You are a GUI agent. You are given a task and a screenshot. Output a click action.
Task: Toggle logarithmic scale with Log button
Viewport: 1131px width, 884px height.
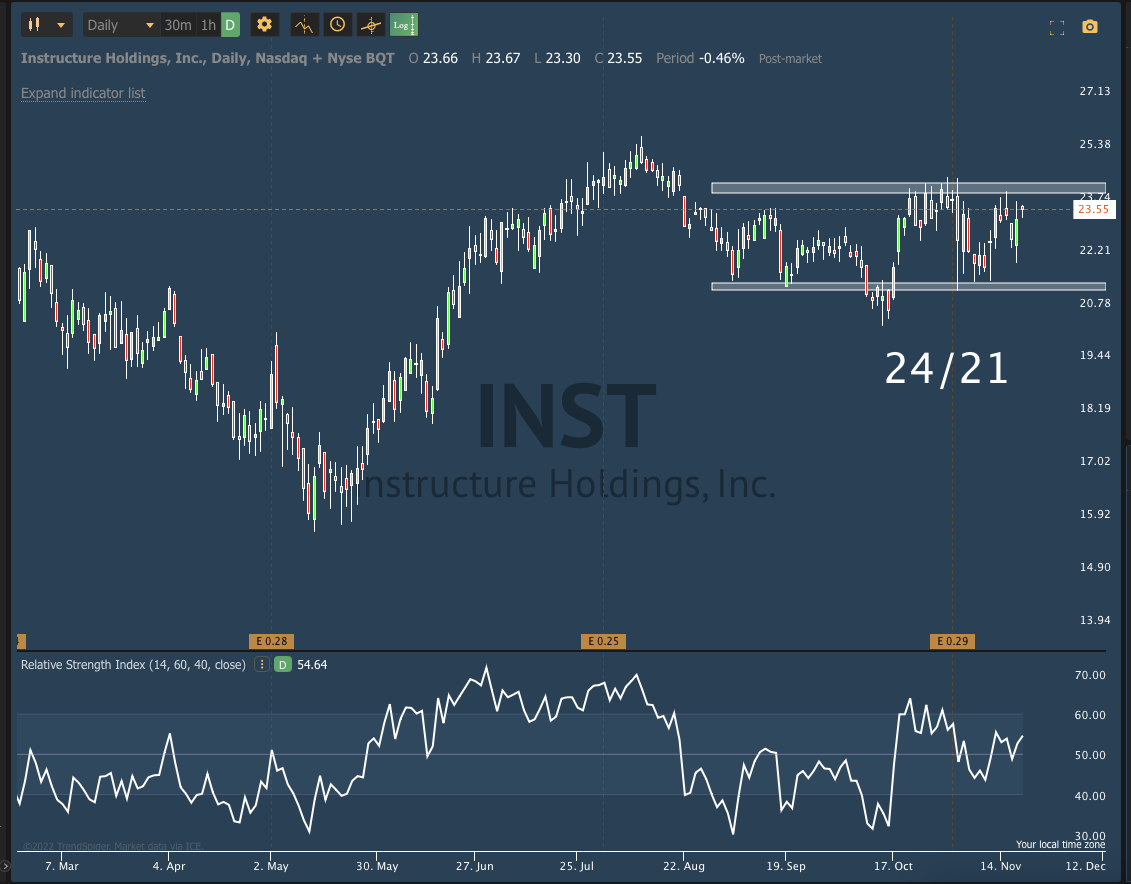pyautogui.click(x=404, y=24)
